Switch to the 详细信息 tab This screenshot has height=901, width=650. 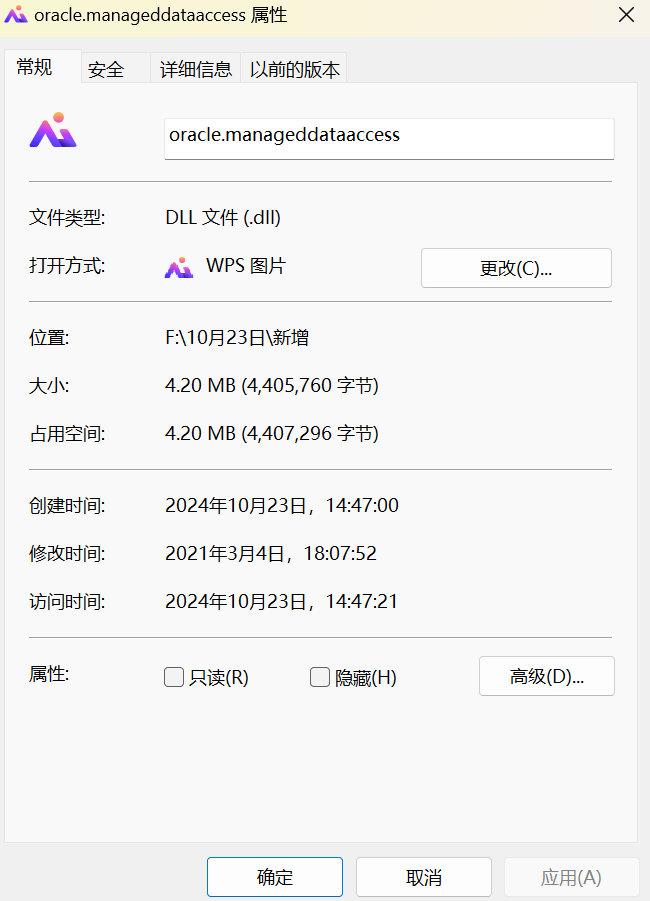pyautogui.click(x=196, y=69)
